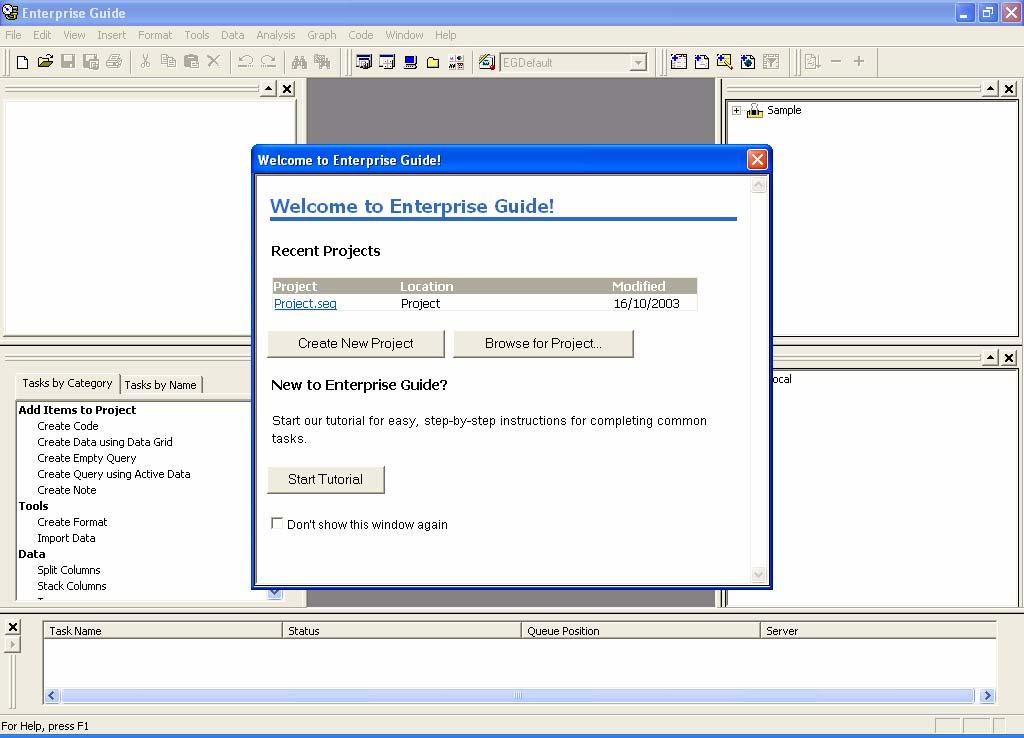This screenshot has height=738, width=1024.
Task: Click the plus zoom in icon
Action: pos(859,62)
